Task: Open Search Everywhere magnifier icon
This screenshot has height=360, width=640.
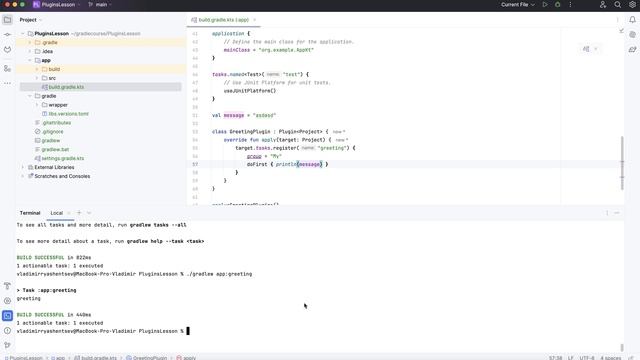Action: [618, 4]
